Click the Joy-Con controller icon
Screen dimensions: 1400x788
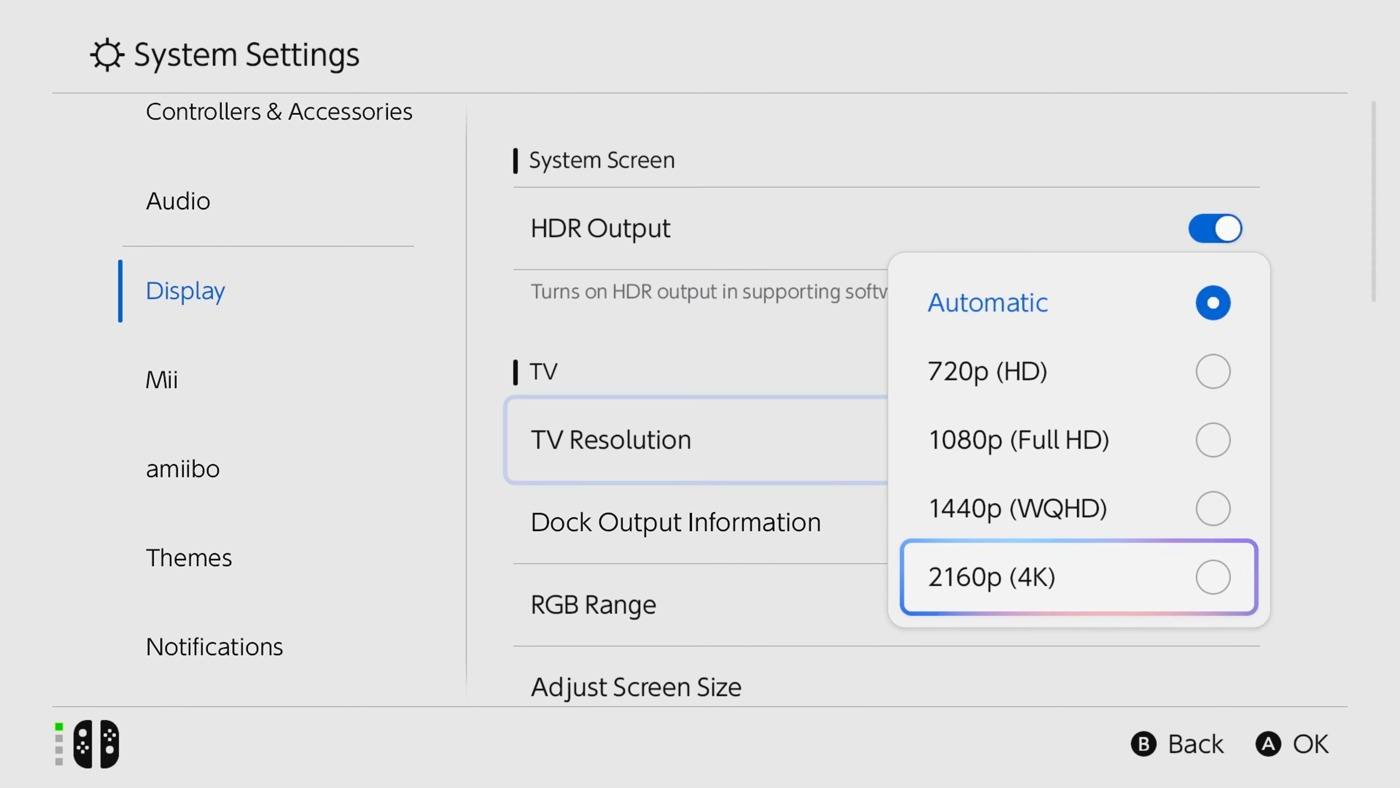(96, 744)
